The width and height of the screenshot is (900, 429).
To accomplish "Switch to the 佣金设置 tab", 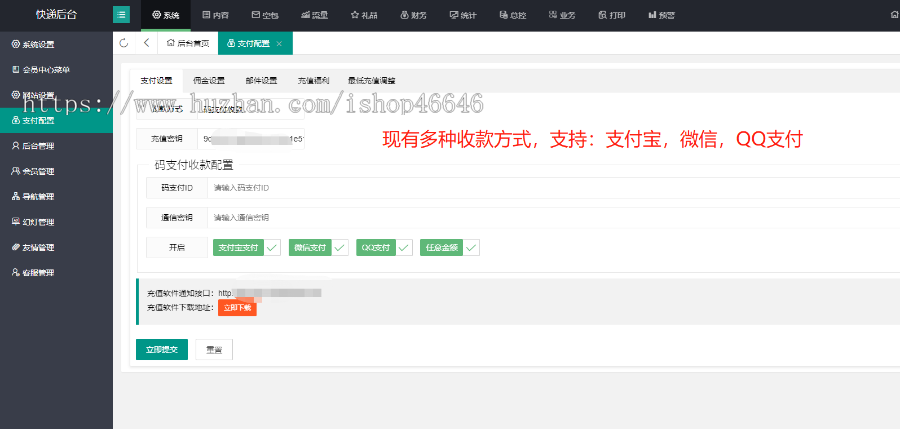I will [209, 81].
